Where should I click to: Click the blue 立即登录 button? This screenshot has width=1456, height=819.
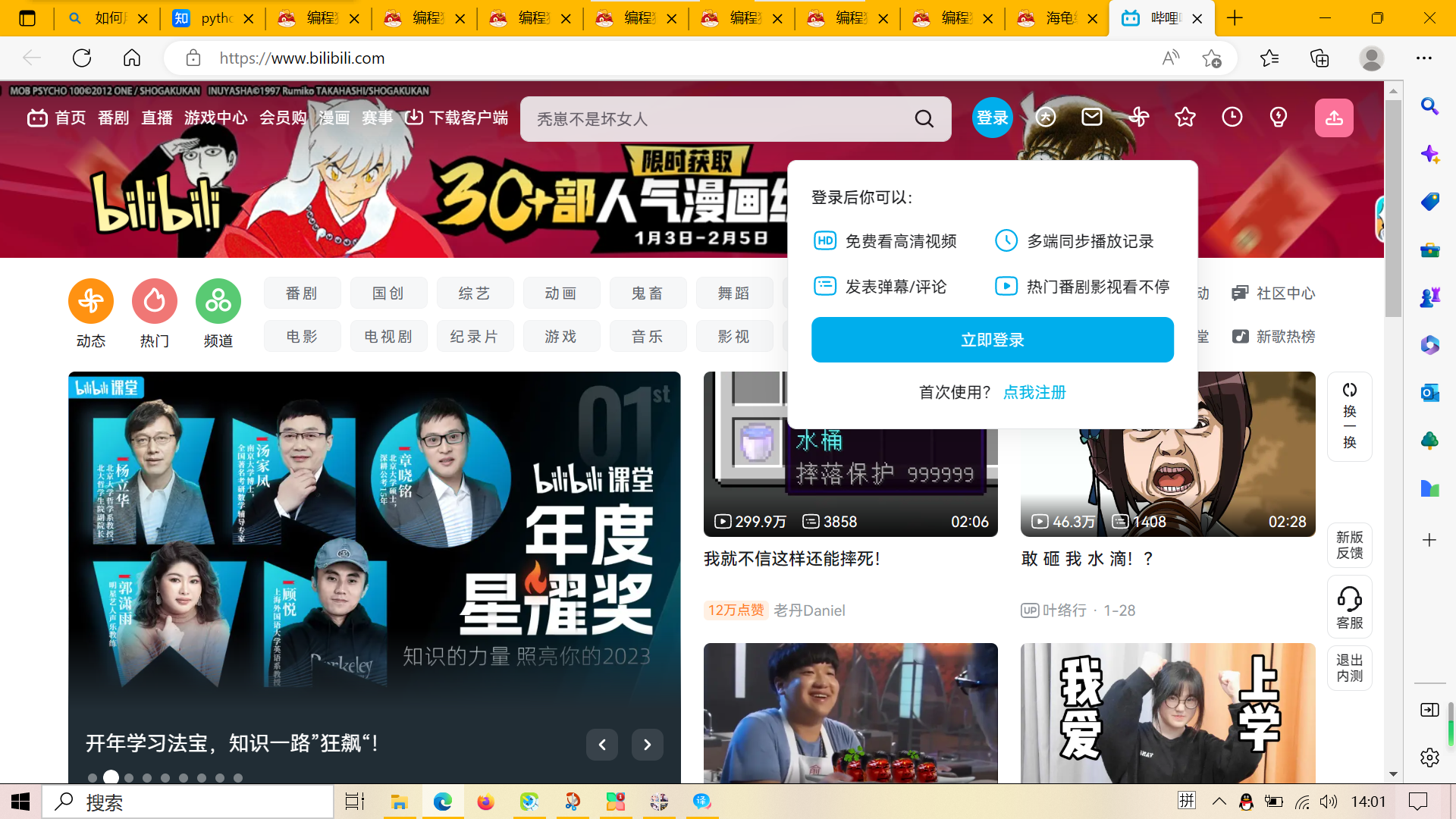pos(993,340)
